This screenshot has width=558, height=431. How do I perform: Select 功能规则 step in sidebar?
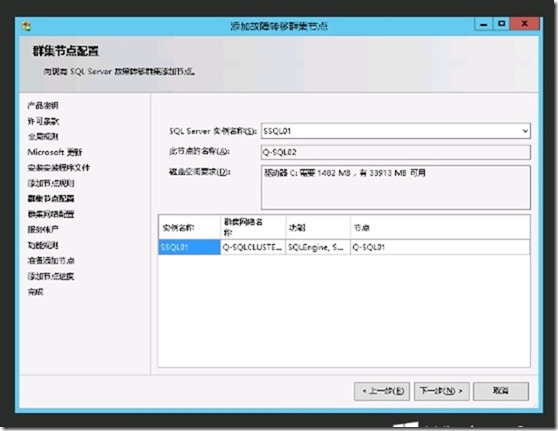pyautogui.click(x=43, y=245)
